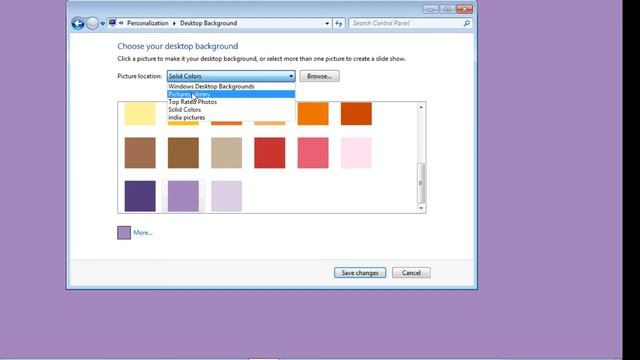This screenshot has height=360, width=640.
Task: Click the search magnifier icon
Action: click(467, 24)
